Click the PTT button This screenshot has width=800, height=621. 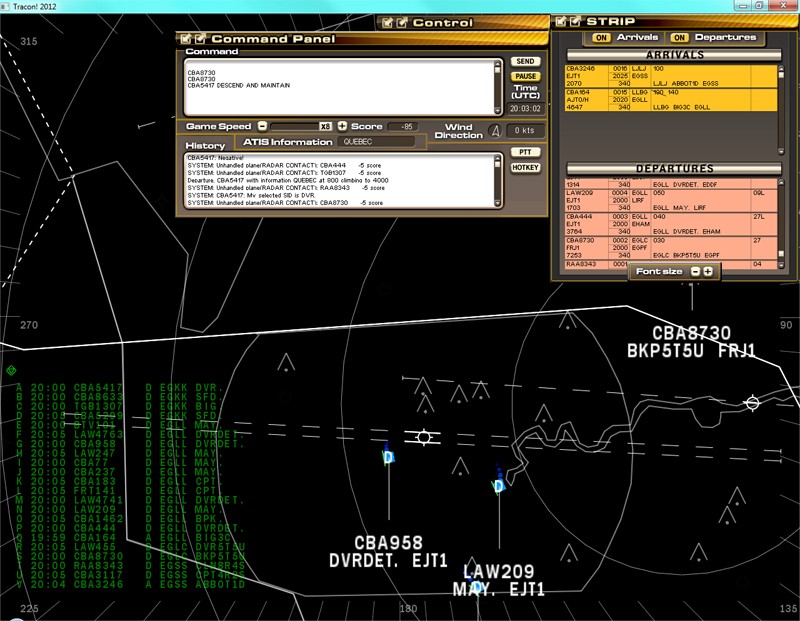tap(524, 152)
